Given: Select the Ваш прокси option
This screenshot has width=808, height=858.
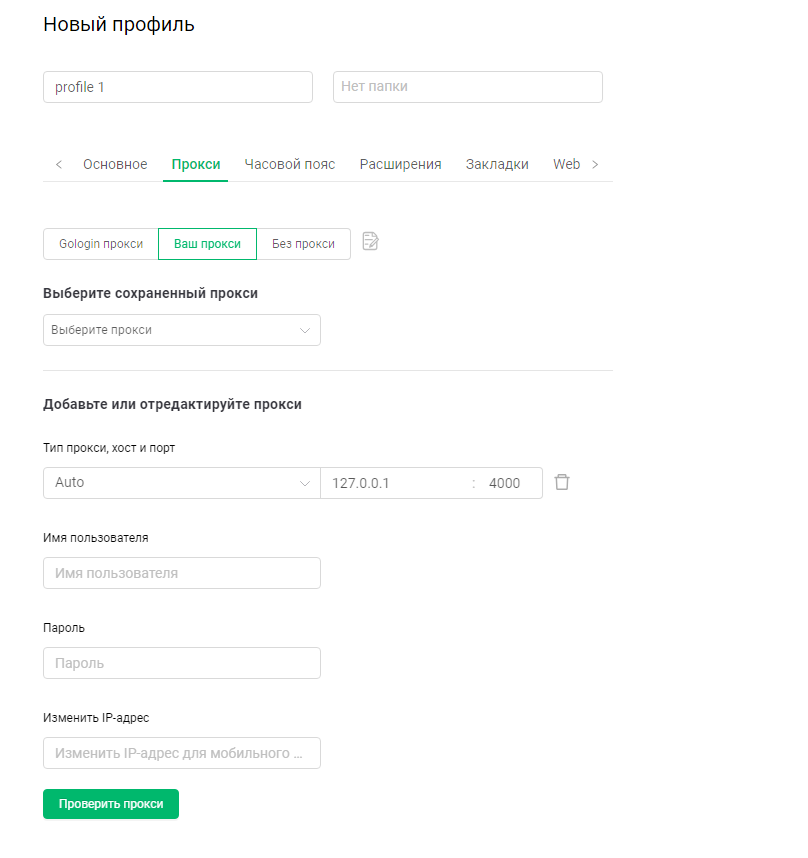Looking at the screenshot, I should tap(207, 244).
